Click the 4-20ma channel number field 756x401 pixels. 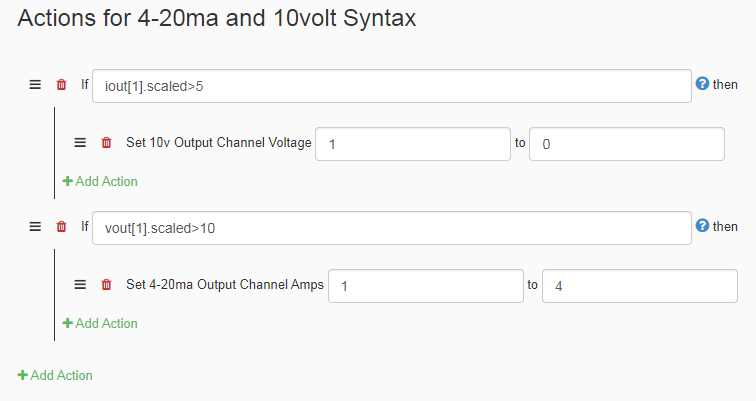click(x=426, y=286)
